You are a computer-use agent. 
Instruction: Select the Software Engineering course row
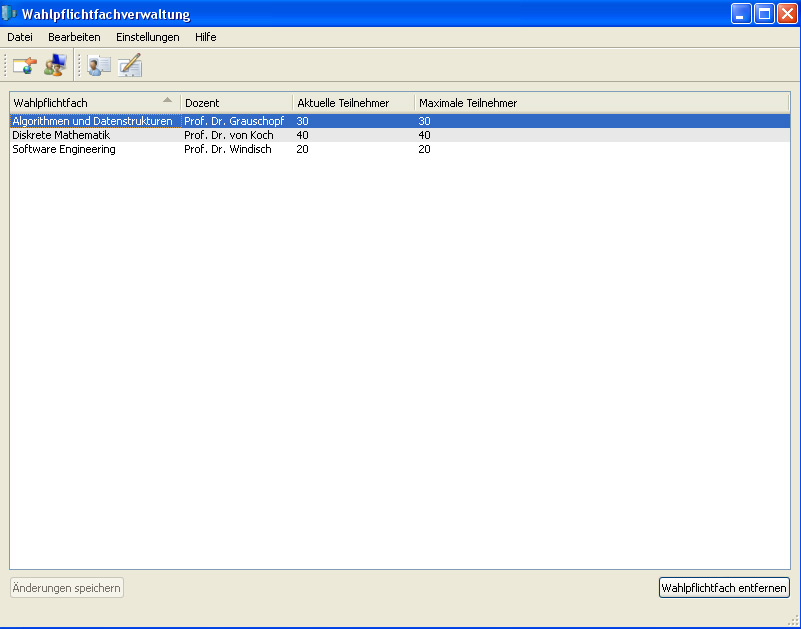(x=64, y=149)
